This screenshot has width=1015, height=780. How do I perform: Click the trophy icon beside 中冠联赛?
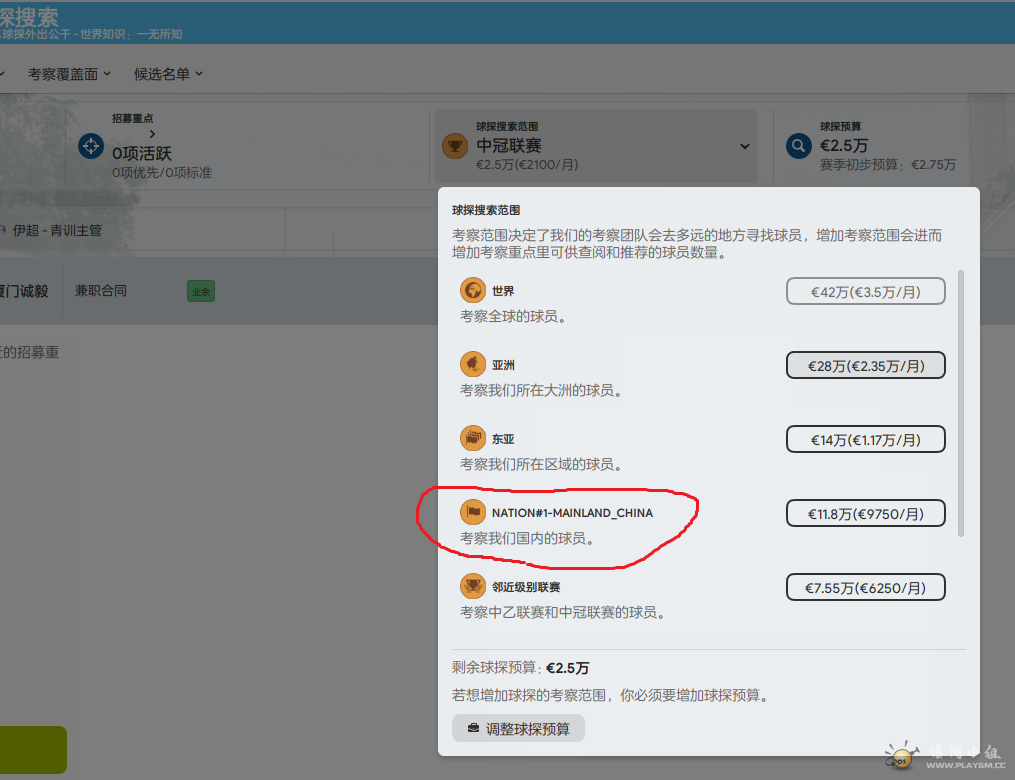(x=455, y=146)
